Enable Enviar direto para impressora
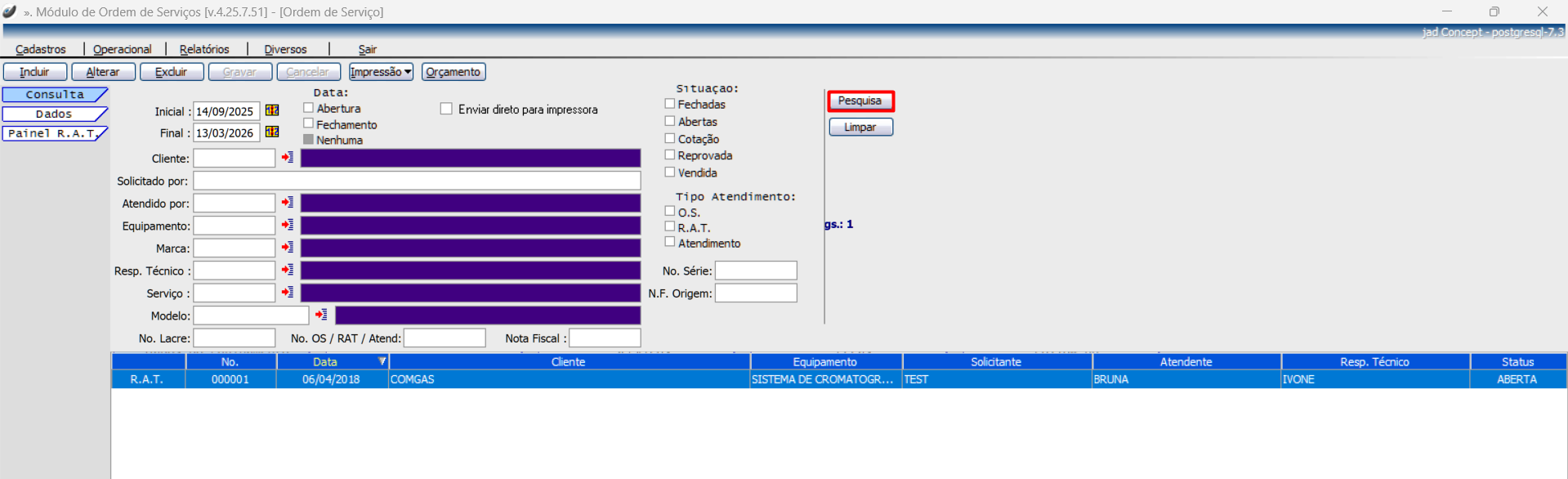The image size is (1568, 479). (x=446, y=109)
